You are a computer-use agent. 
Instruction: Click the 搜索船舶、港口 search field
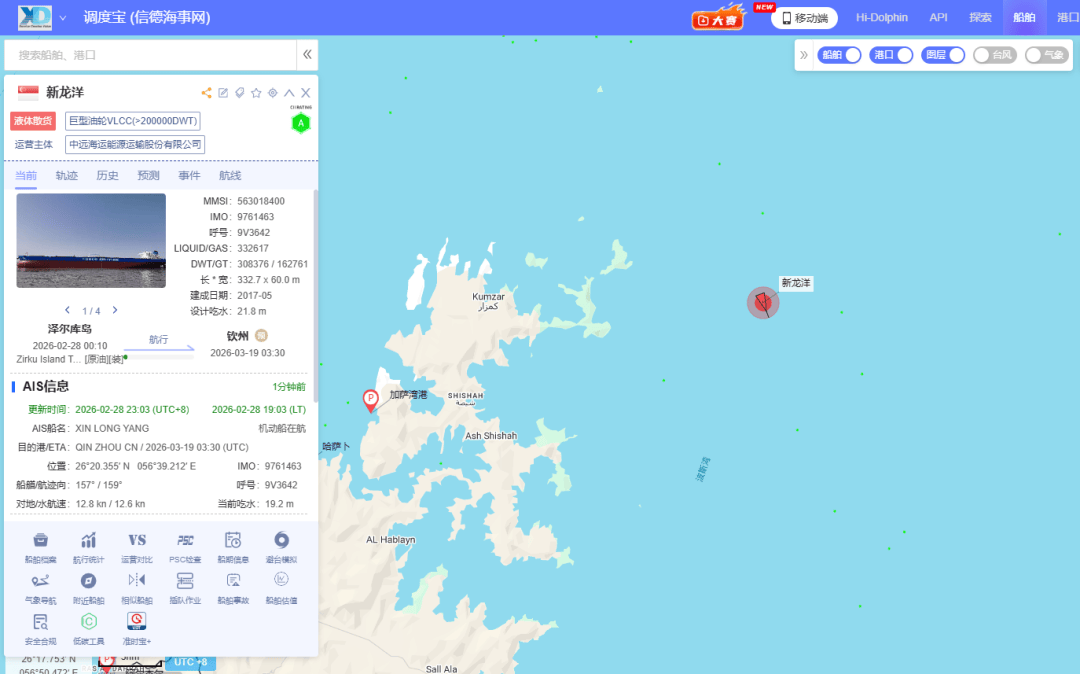click(x=150, y=55)
